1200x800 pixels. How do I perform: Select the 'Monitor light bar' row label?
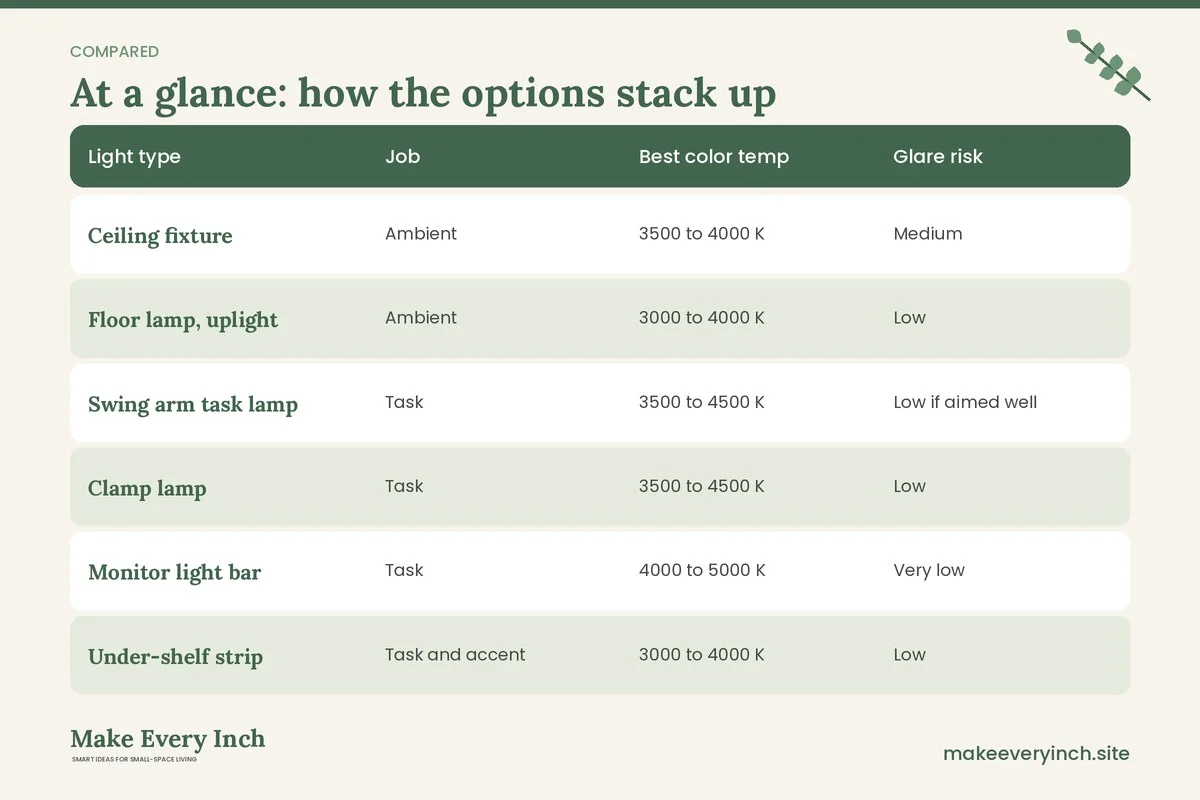click(x=174, y=573)
